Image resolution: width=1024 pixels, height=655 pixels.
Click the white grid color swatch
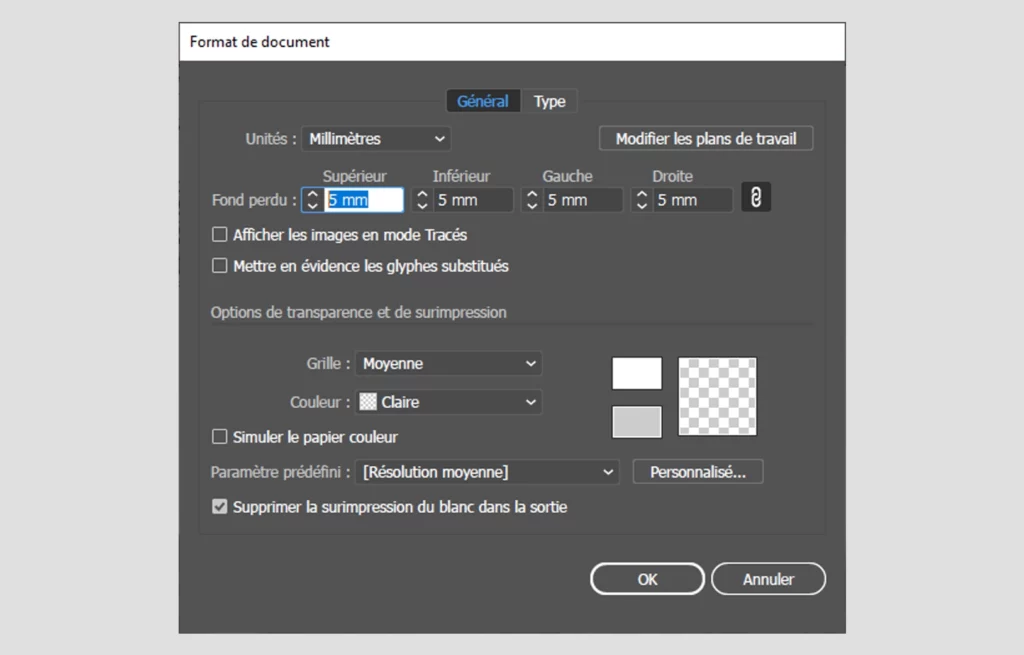tap(637, 374)
